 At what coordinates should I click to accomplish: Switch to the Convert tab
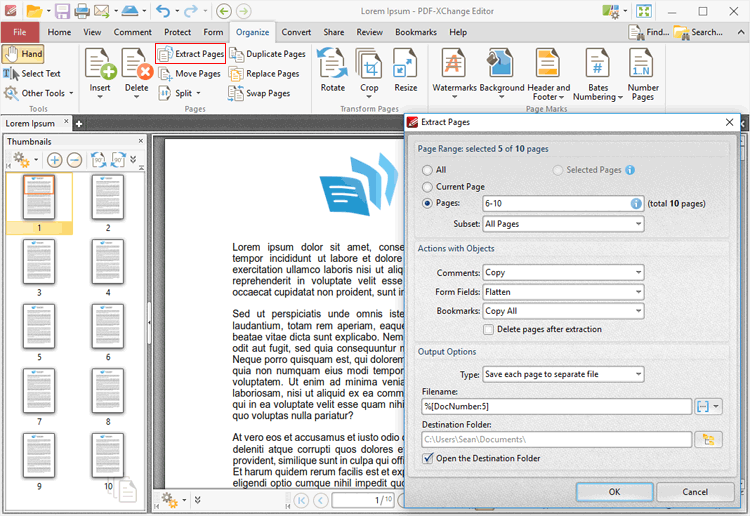point(296,32)
